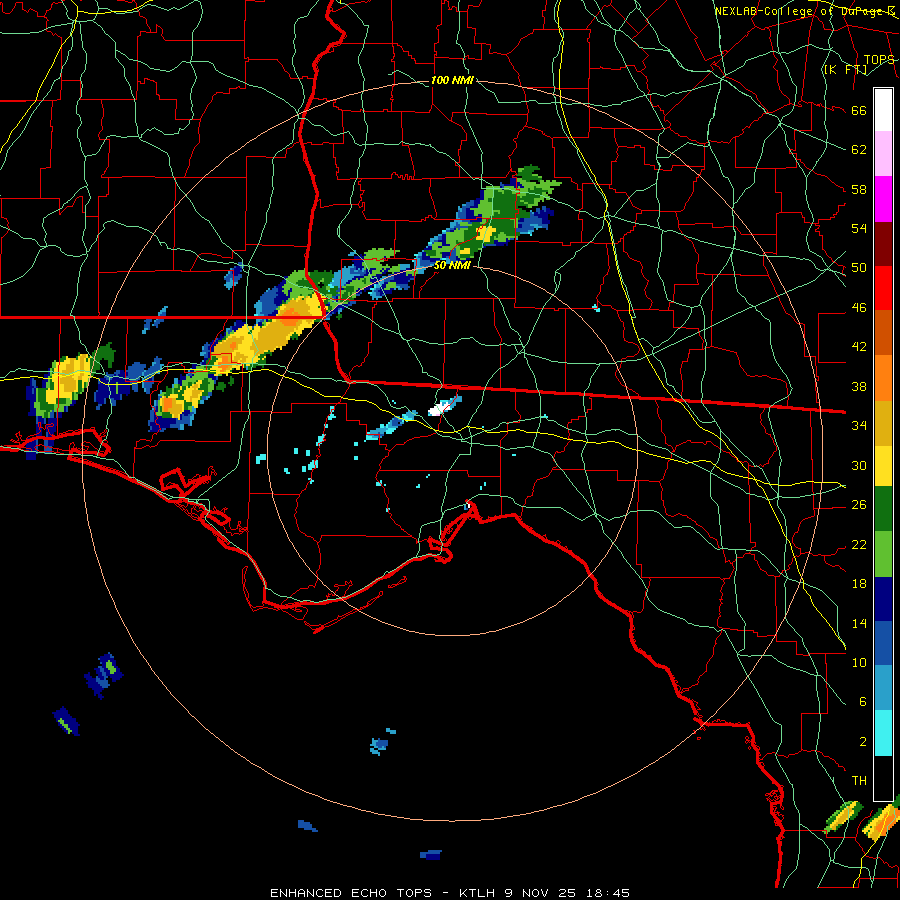
Task: Click the '34' legend value
Action: tap(859, 426)
